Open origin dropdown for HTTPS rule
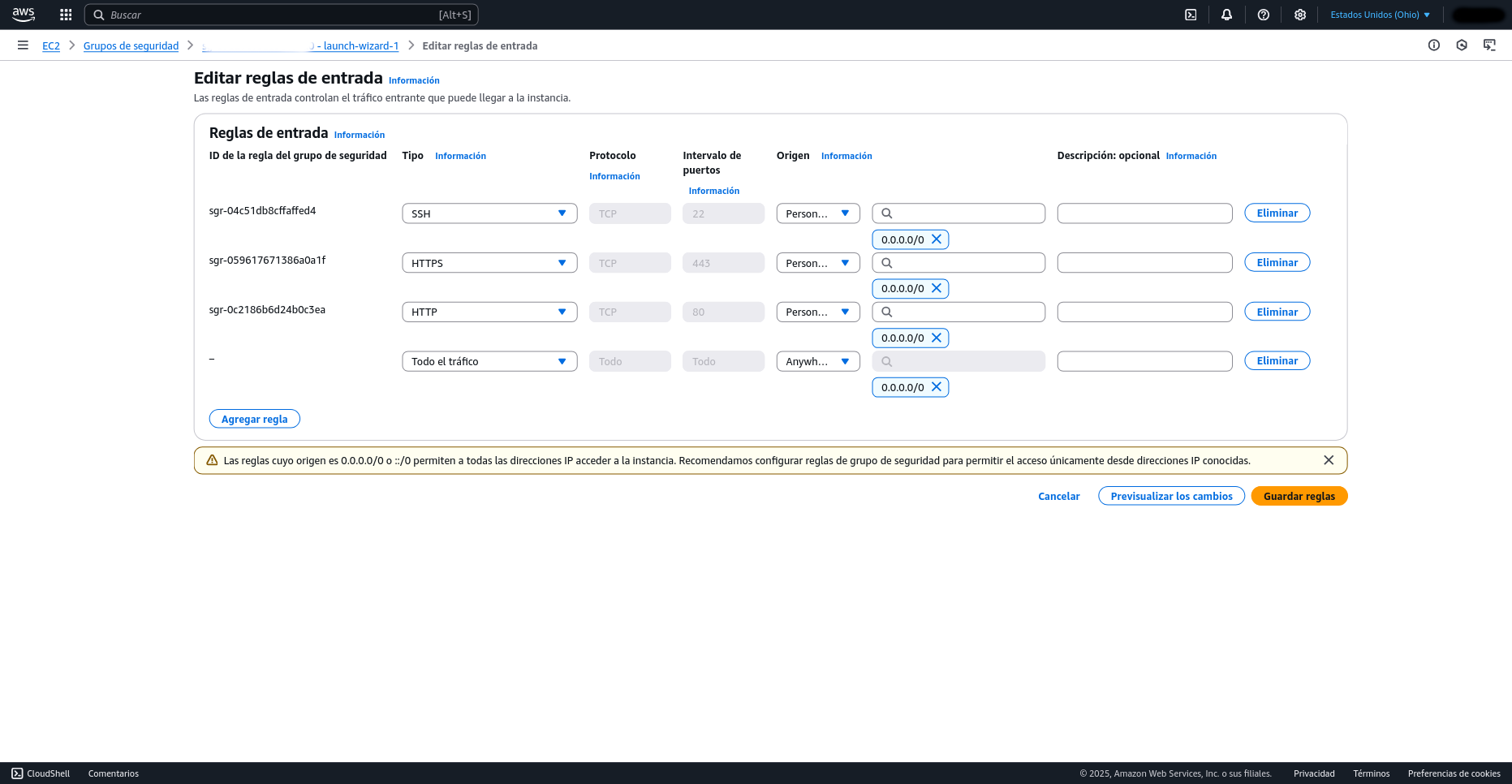Viewport: 1512px width, 784px height. coord(818,263)
